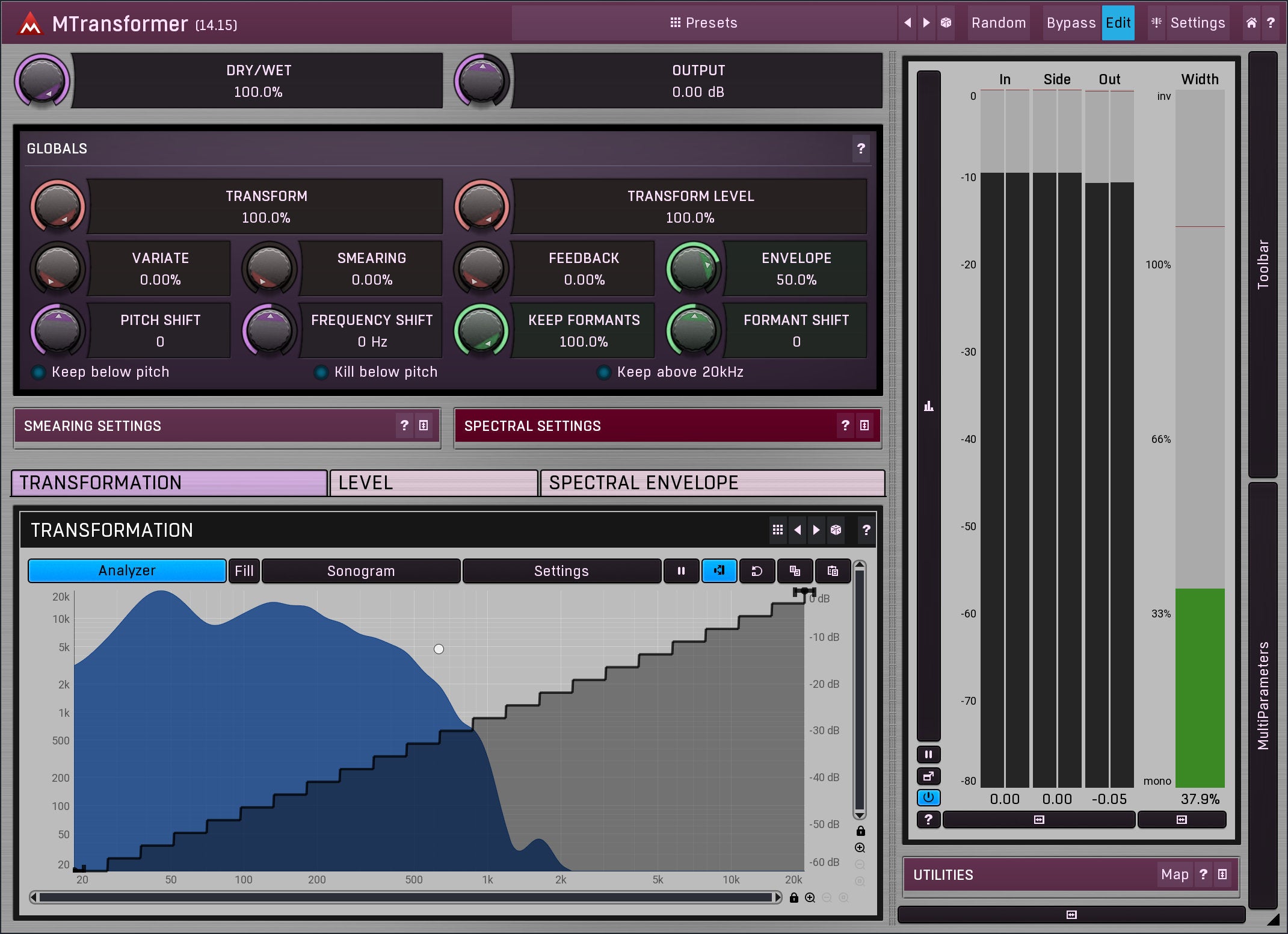The height and width of the screenshot is (934, 1288).
Task: Click the Bypass button
Action: (1071, 23)
